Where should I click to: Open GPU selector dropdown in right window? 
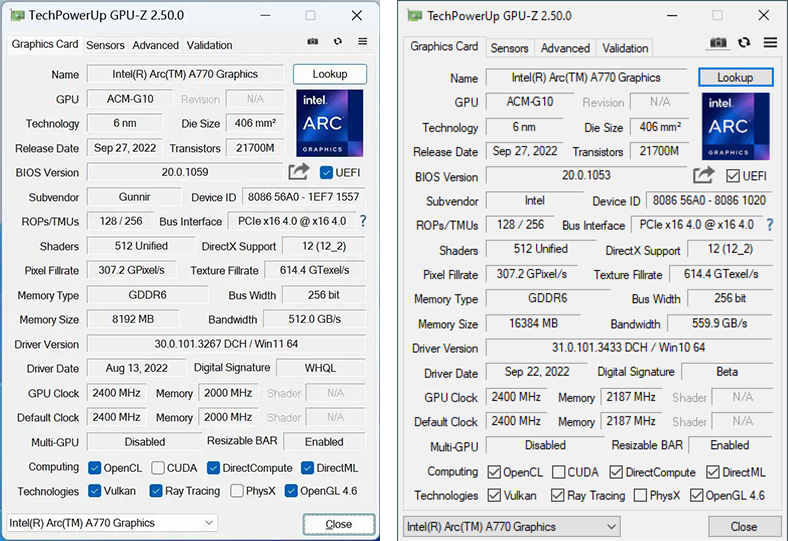click(x=512, y=526)
